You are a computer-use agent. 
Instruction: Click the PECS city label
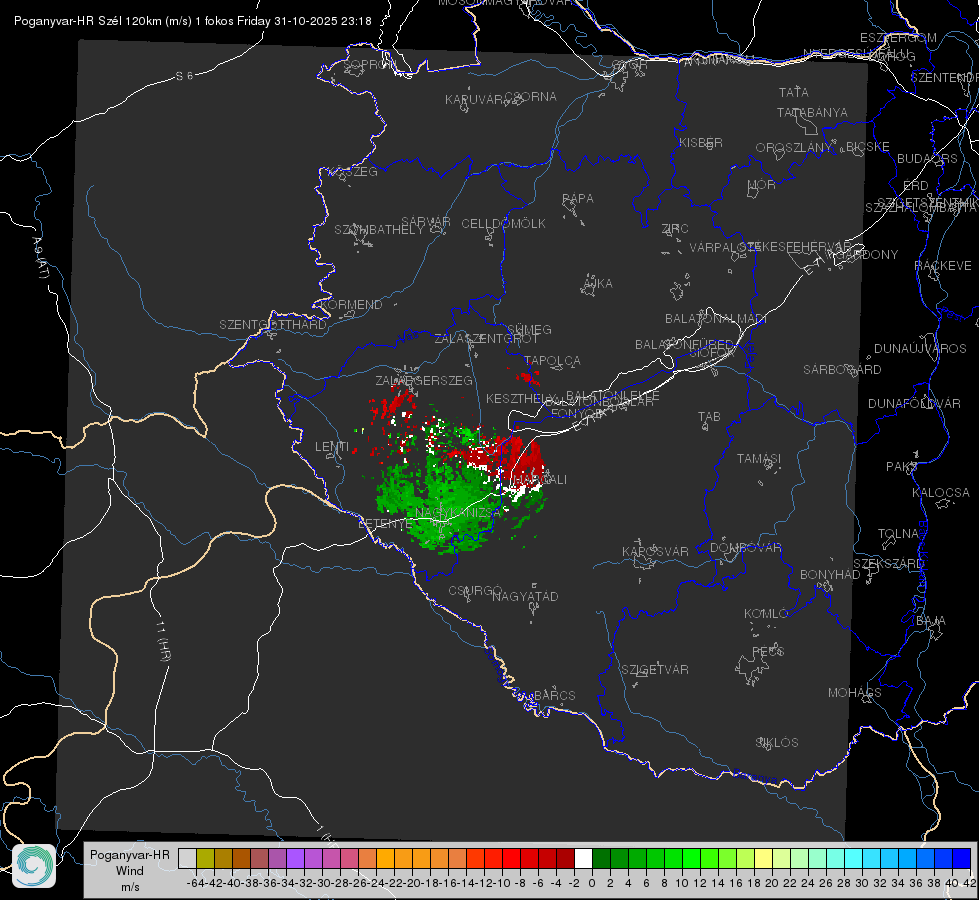click(767, 651)
